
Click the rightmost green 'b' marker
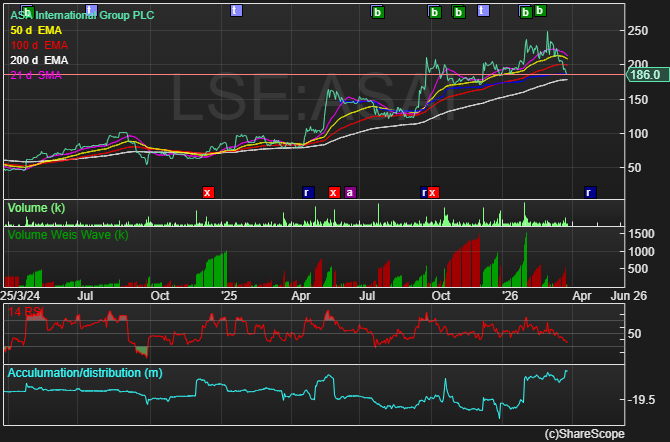[540, 11]
